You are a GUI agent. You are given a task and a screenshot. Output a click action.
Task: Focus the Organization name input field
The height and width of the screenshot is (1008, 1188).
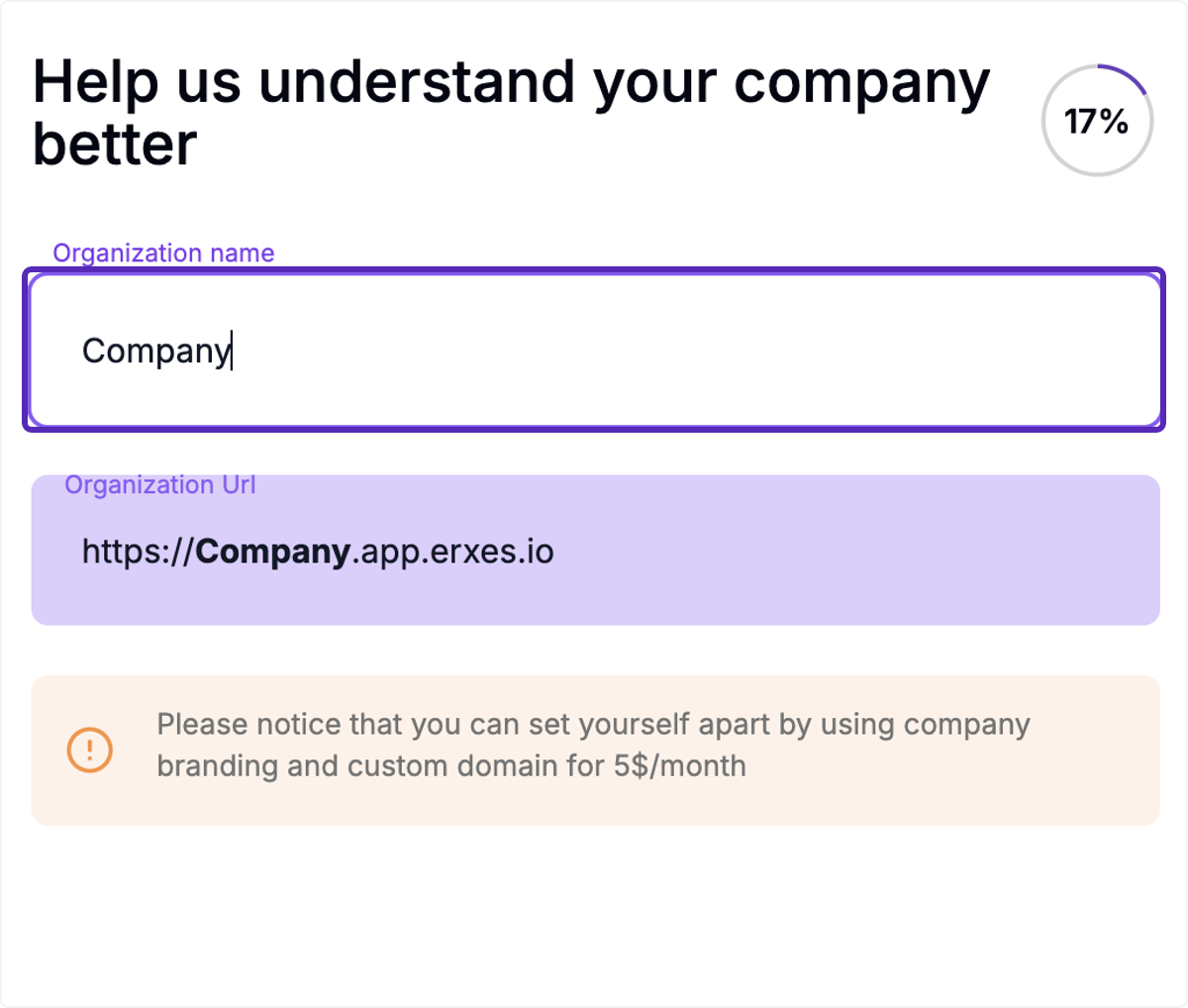click(x=595, y=351)
